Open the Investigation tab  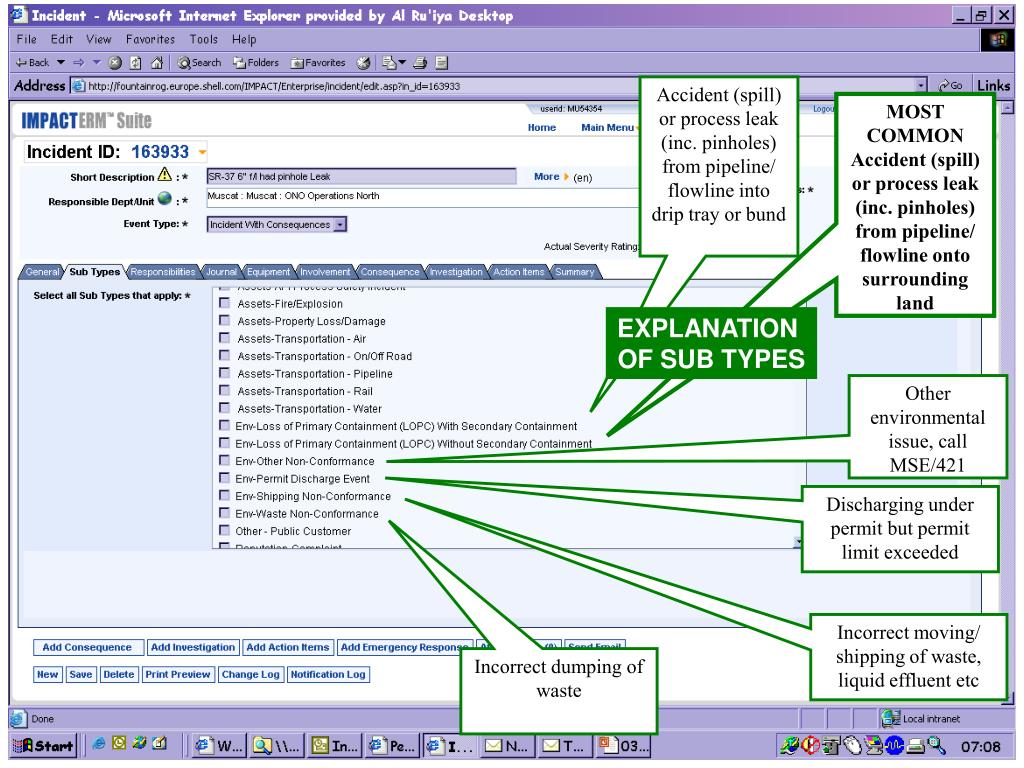456,272
